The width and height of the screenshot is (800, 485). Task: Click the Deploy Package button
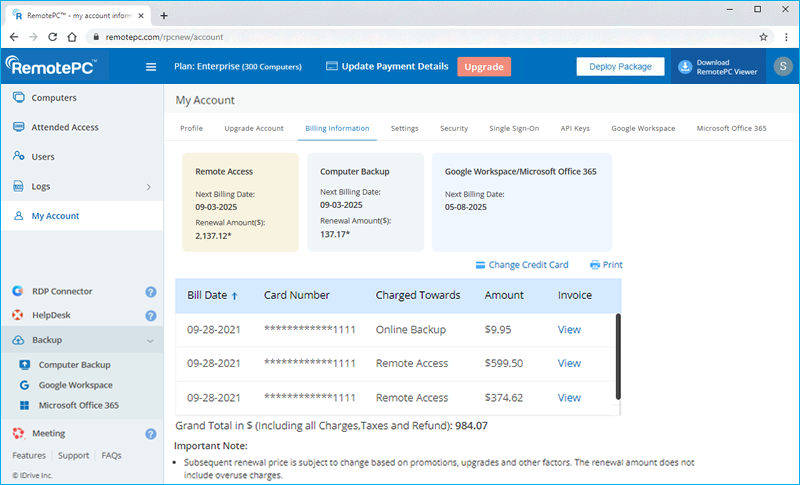pos(620,67)
